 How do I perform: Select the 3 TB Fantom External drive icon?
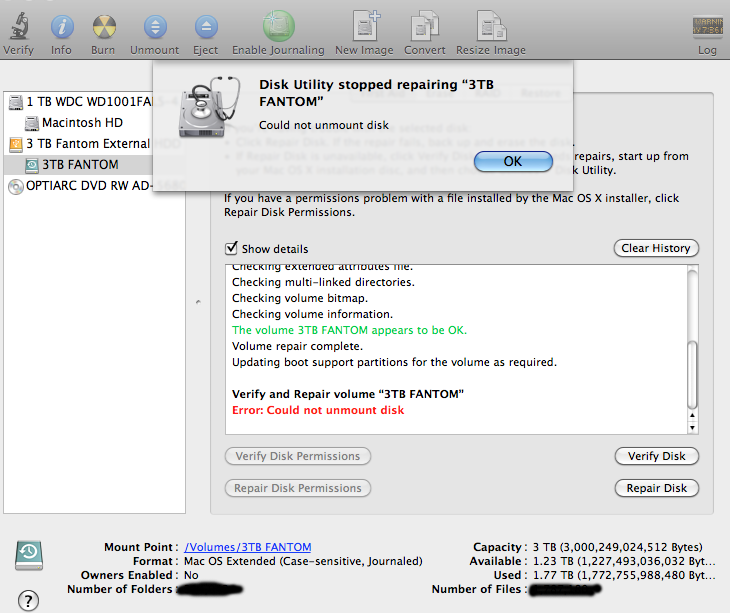(x=16, y=144)
